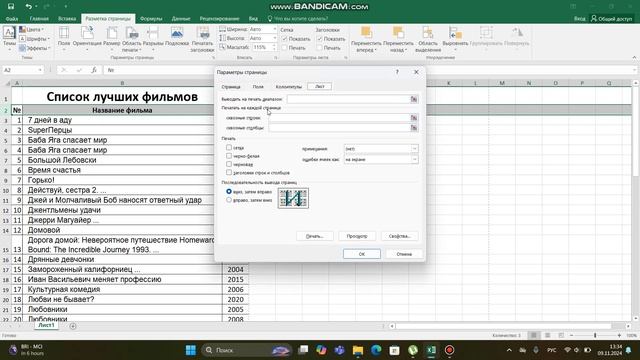Click the Просмотр preview button

point(357,236)
